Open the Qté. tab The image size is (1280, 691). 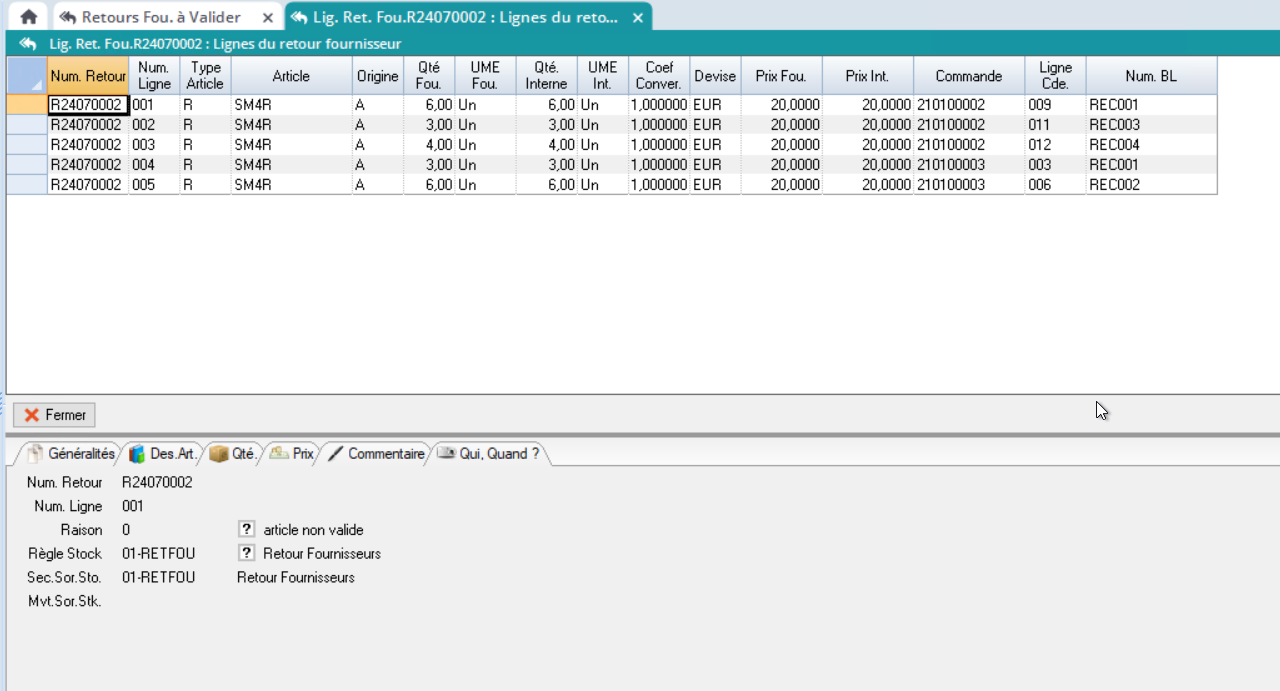[233, 454]
